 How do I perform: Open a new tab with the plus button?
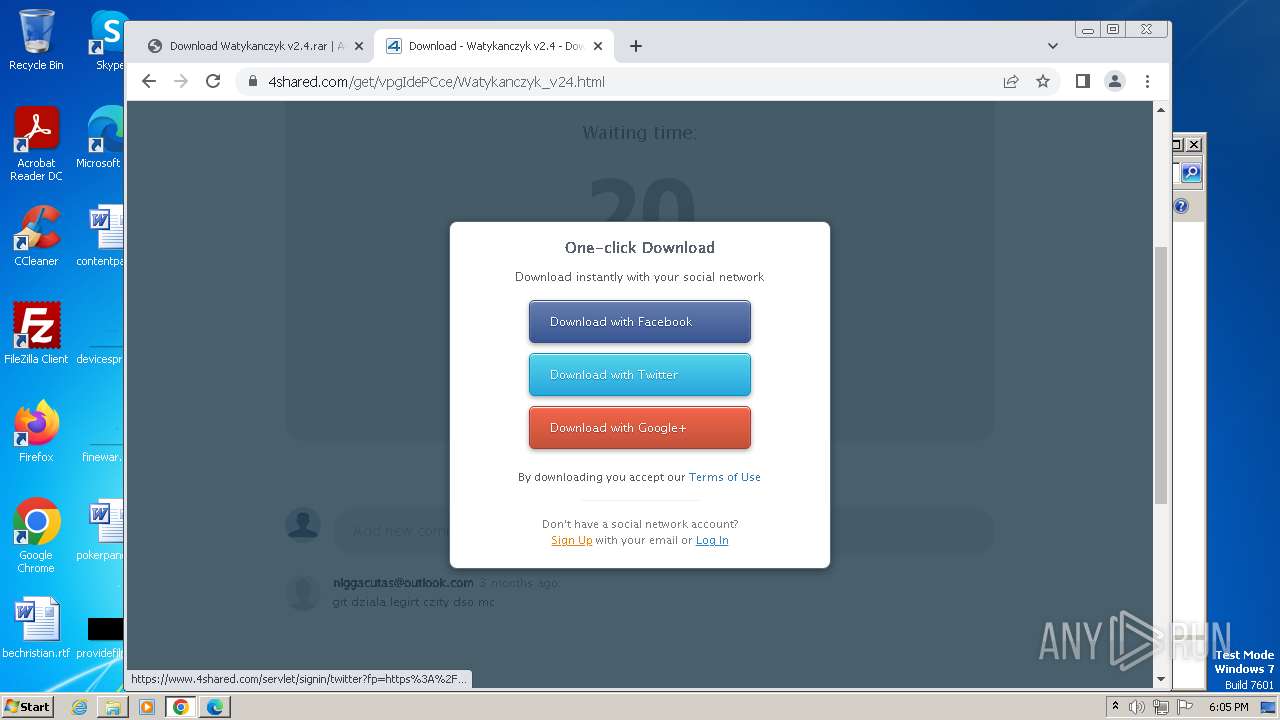click(636, 46)
